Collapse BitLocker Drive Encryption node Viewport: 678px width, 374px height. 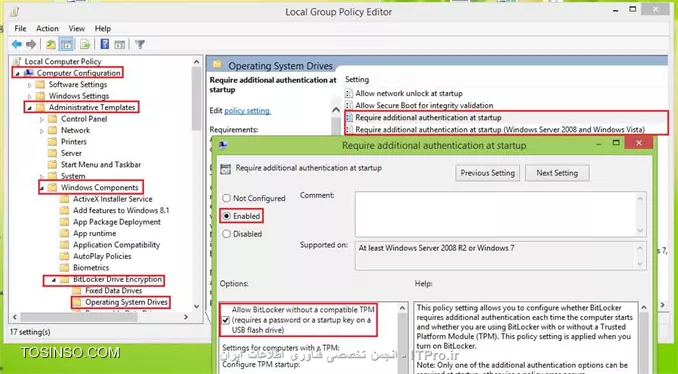coord(54,280)
